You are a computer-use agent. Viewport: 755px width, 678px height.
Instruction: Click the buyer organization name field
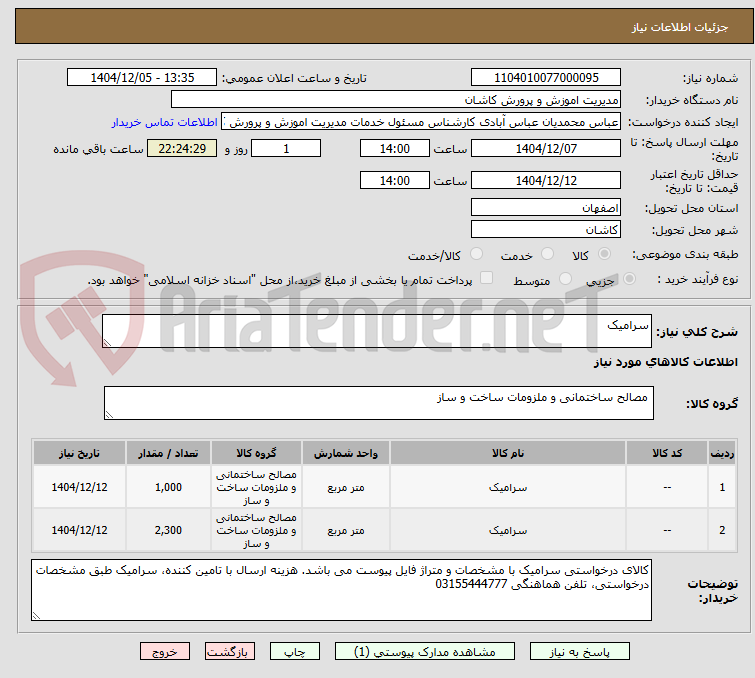click(396, 100)
